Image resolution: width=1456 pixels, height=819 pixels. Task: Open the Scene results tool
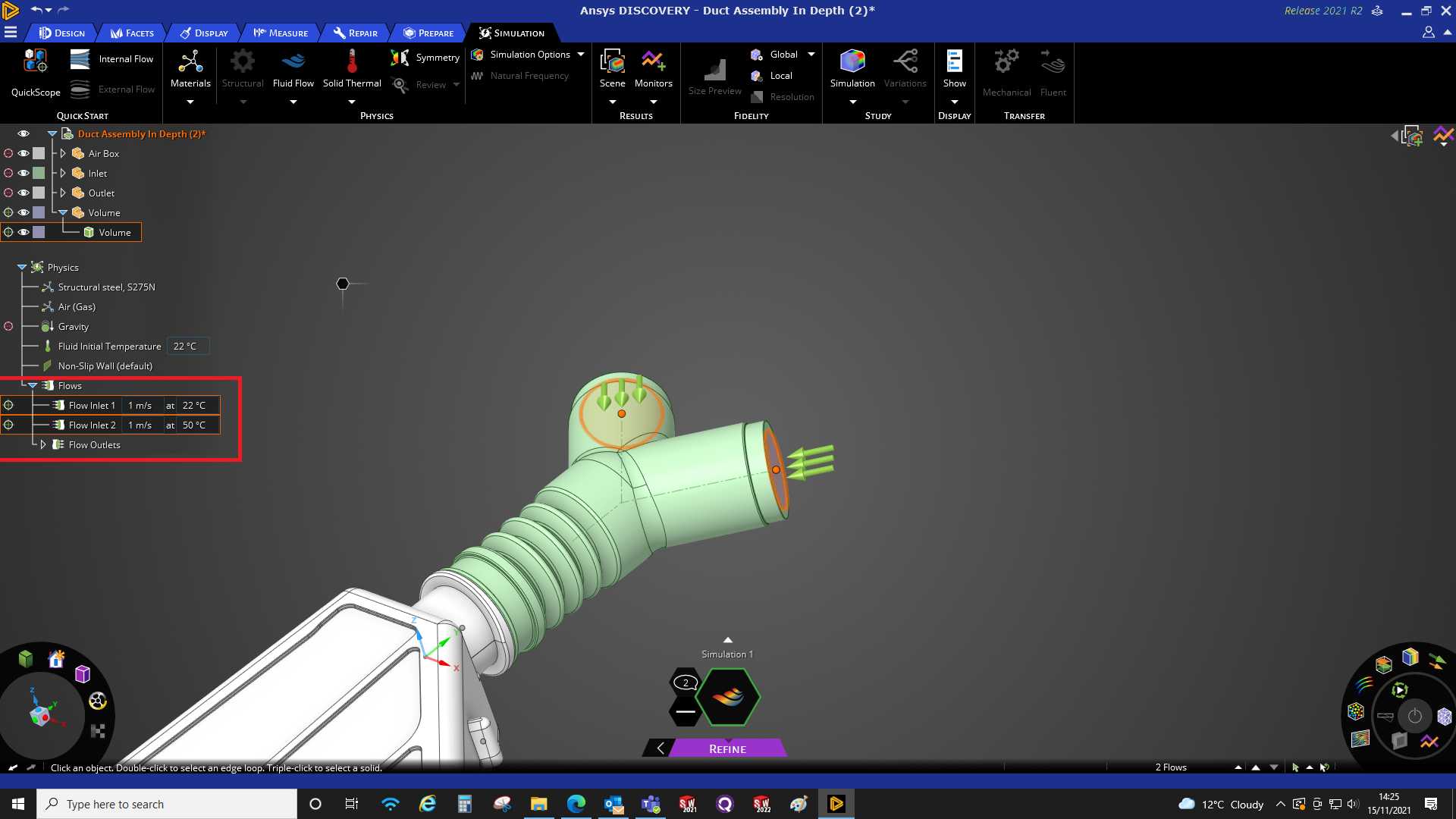(x=613, y=70)
